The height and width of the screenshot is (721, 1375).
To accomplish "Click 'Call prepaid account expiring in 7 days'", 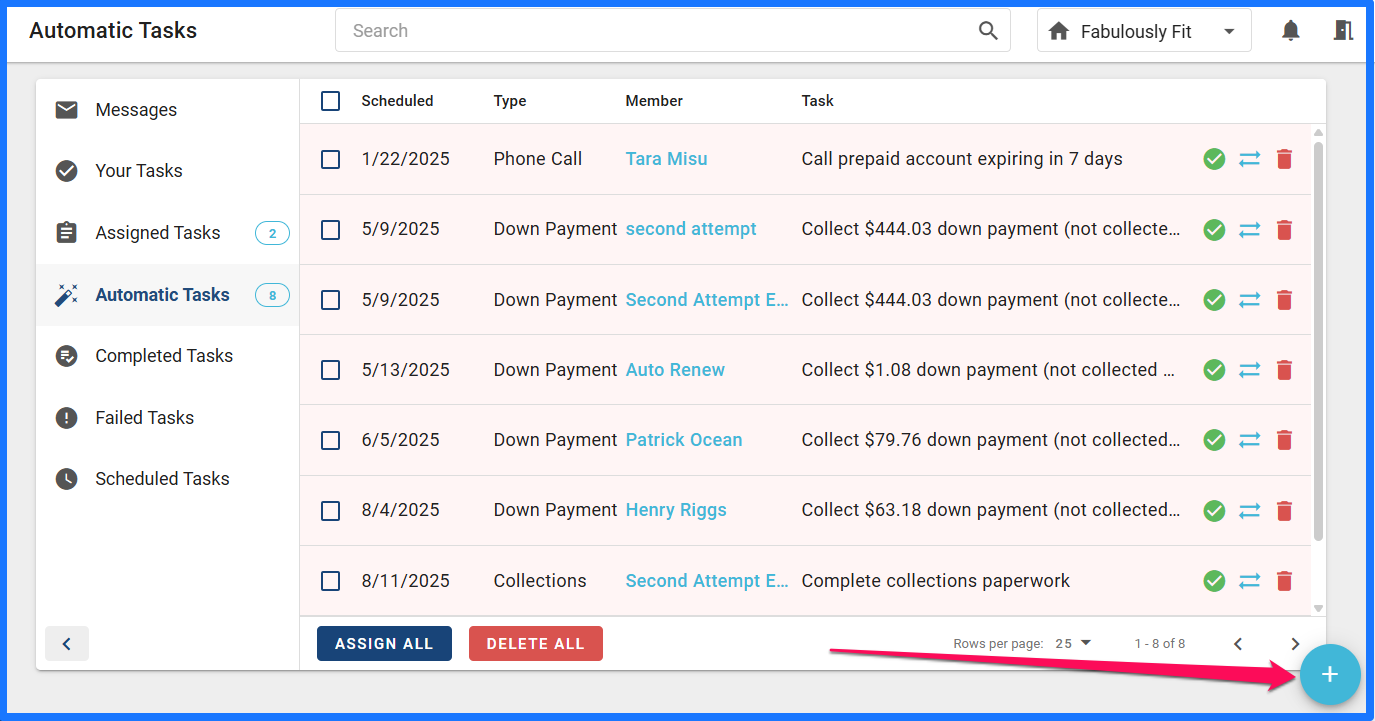I will 962,159.
